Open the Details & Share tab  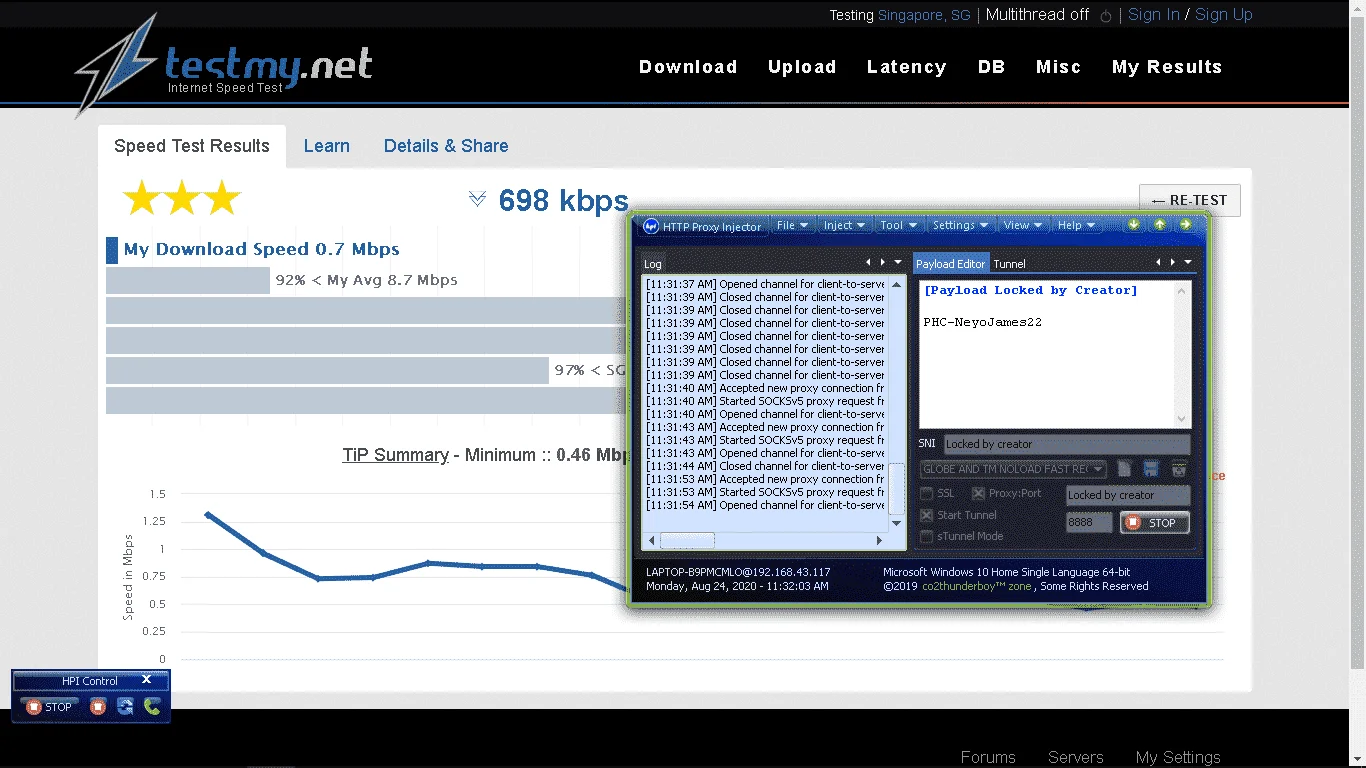point(446,146)
